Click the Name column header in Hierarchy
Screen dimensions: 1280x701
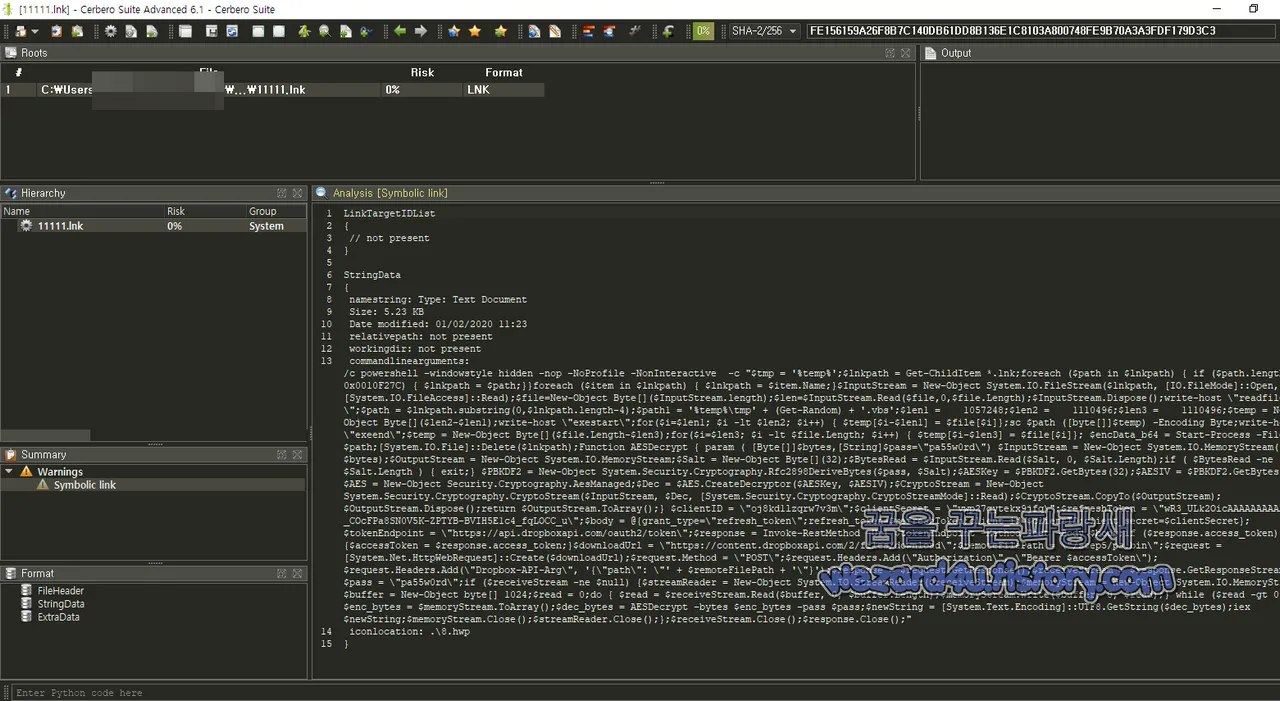83,211
